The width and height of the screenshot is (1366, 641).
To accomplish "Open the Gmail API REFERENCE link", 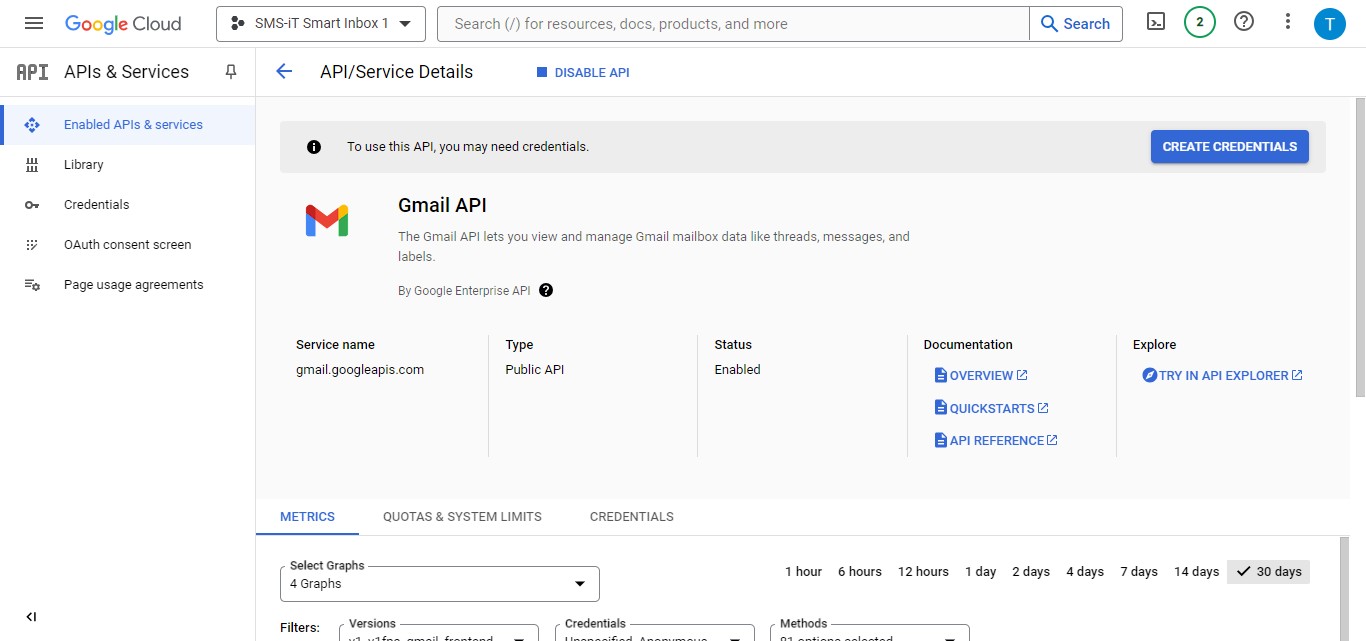I will [996, 440].
